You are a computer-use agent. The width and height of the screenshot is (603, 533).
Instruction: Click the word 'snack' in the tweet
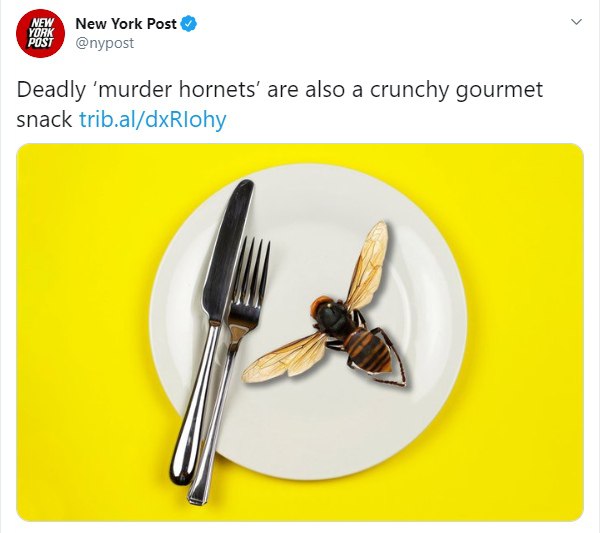click(x=44, y=119)
